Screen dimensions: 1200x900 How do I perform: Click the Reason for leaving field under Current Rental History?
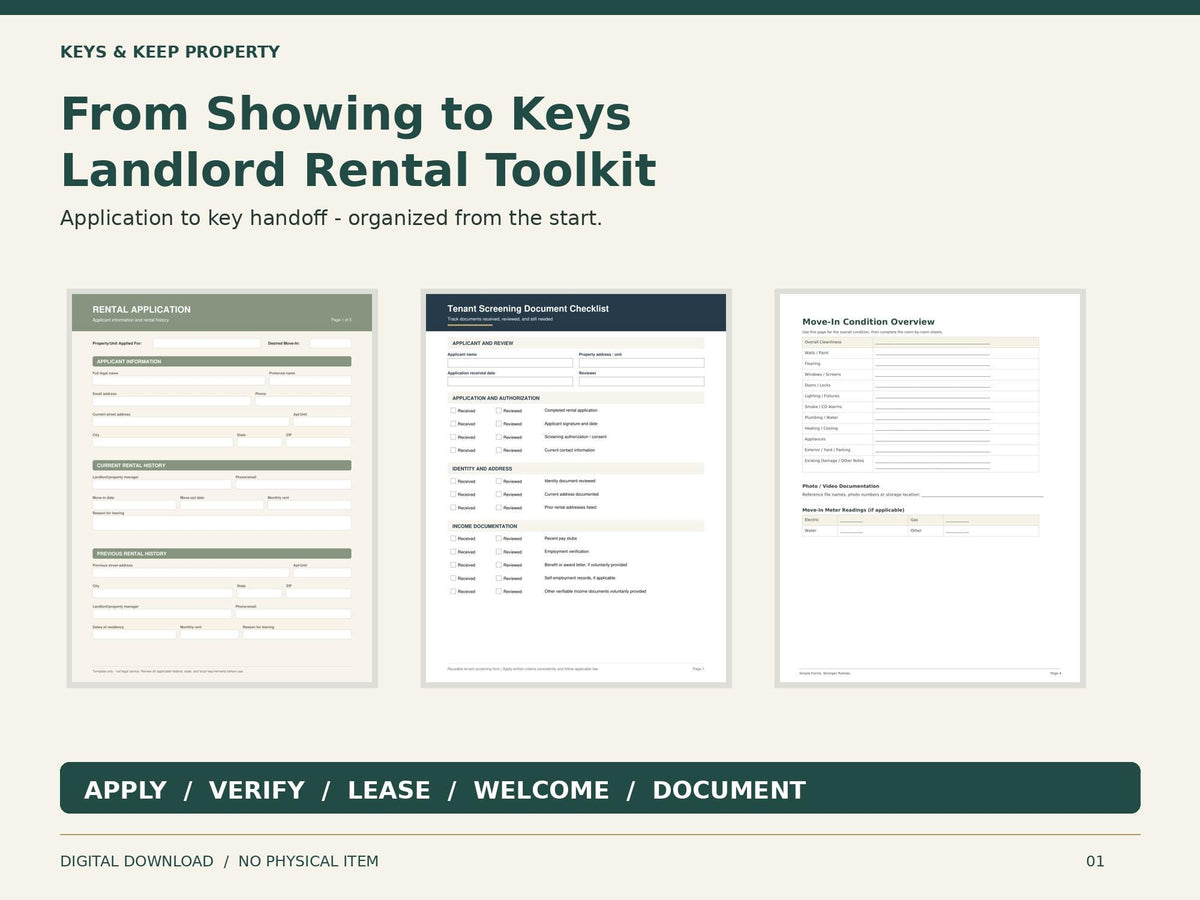pos(222,523)
